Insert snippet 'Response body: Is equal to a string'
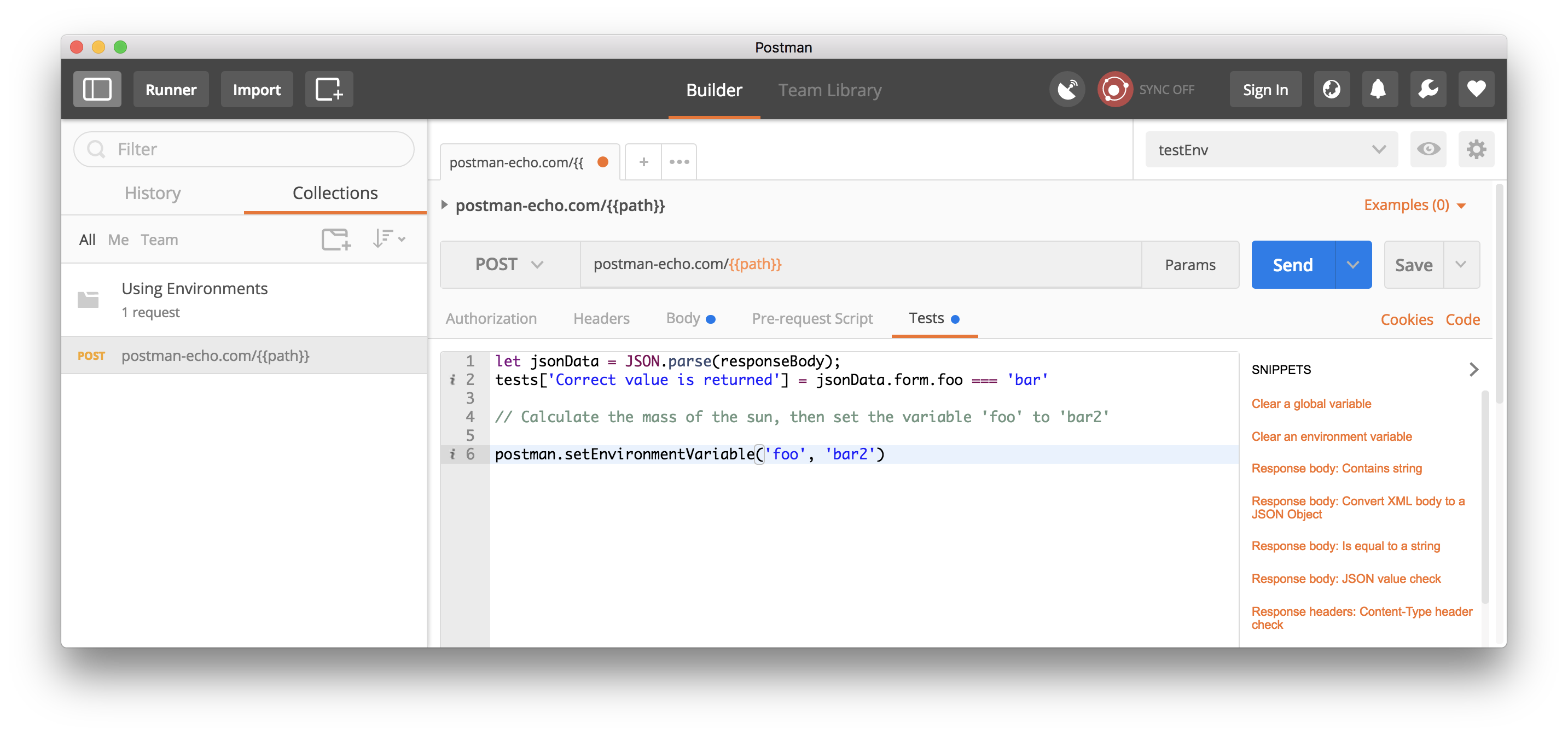Screen dimensions: 1568x735 (1345, 546)
